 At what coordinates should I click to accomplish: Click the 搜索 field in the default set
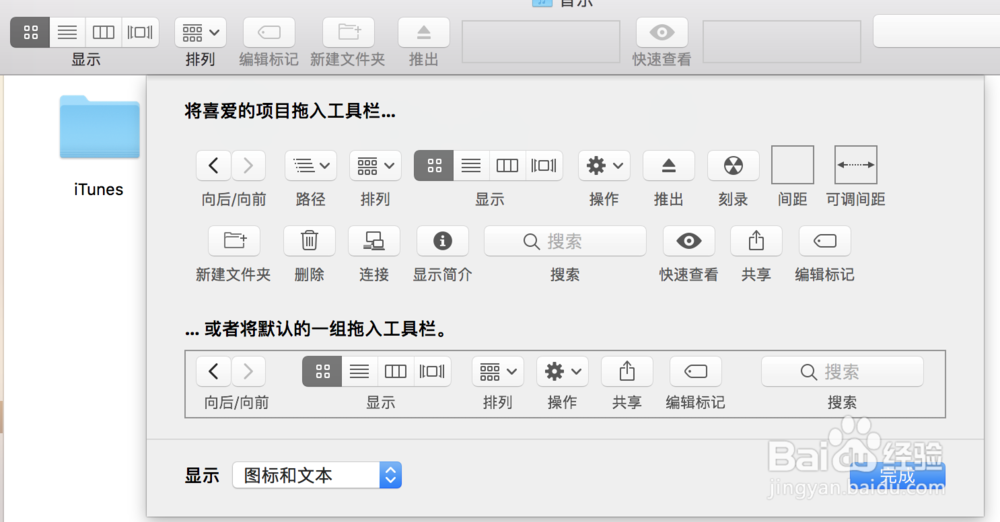(842, 371)
